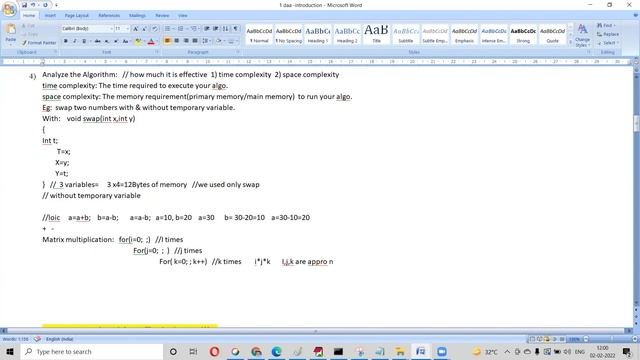Open the Office Button menu
The height and width of the screenshot is (360, 640).
point(9,8)
